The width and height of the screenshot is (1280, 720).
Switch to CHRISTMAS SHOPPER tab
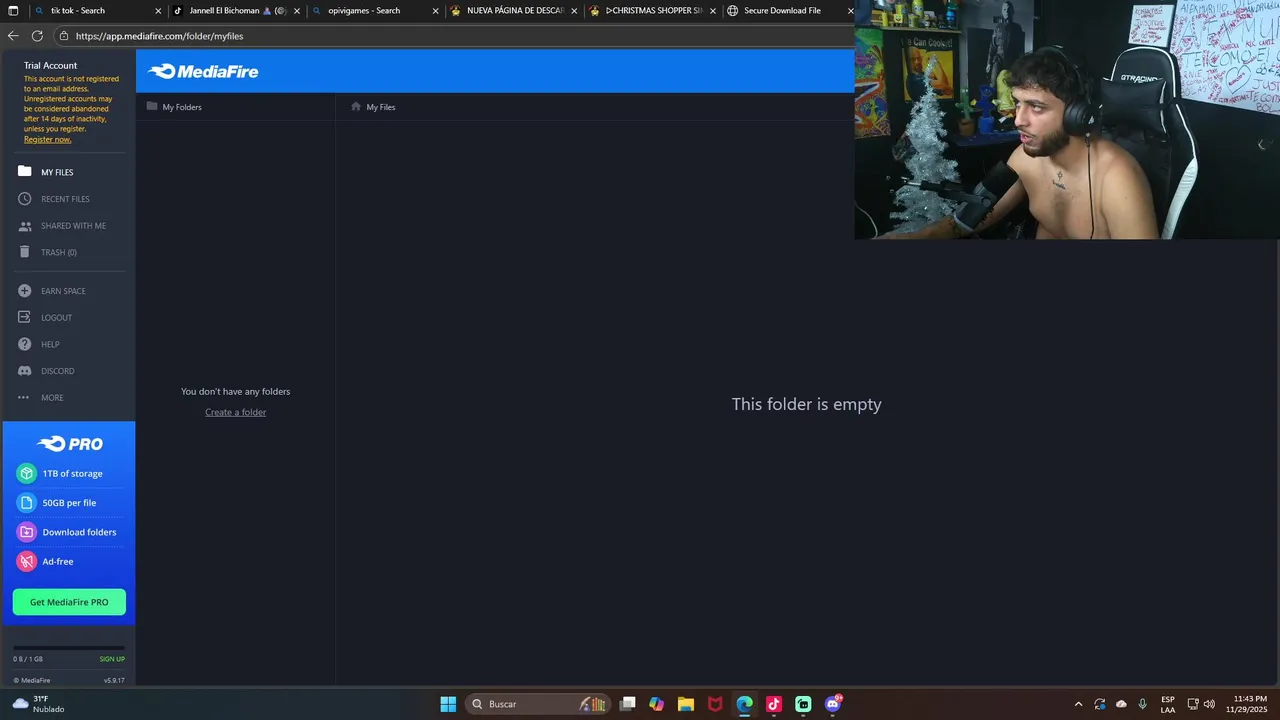pos(653,11)
